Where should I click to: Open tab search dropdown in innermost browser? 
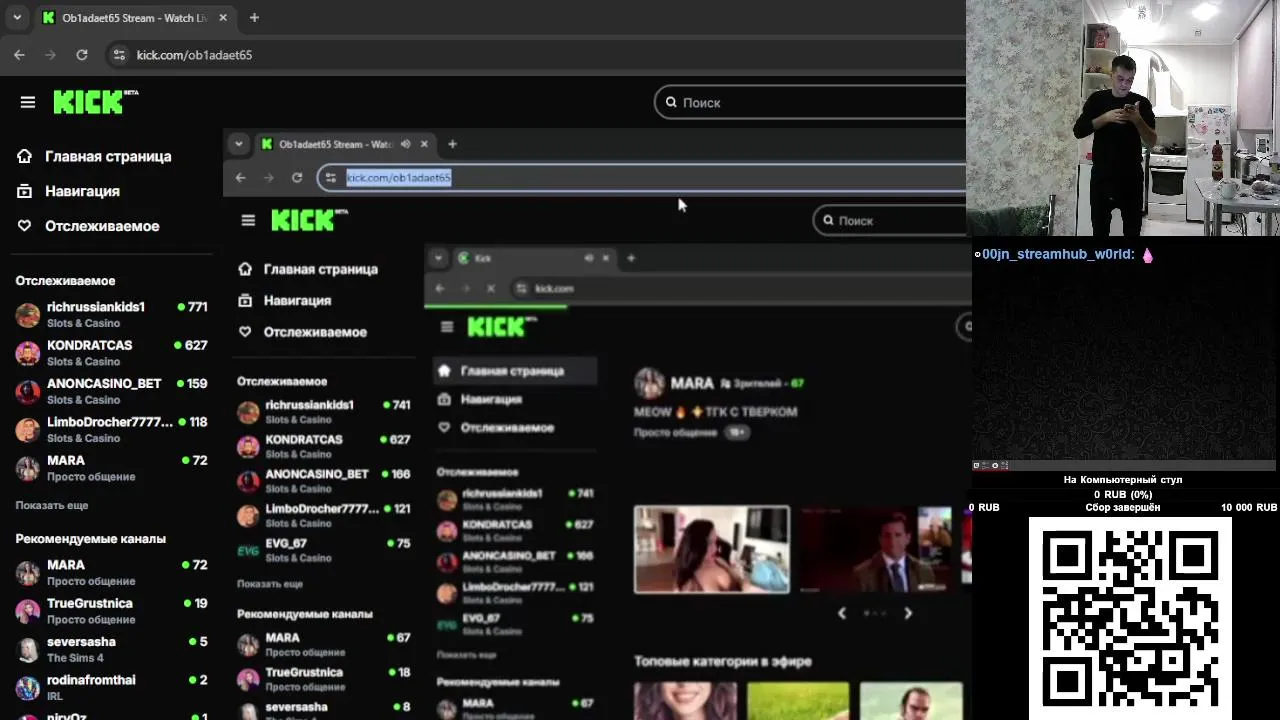point(438,258)
